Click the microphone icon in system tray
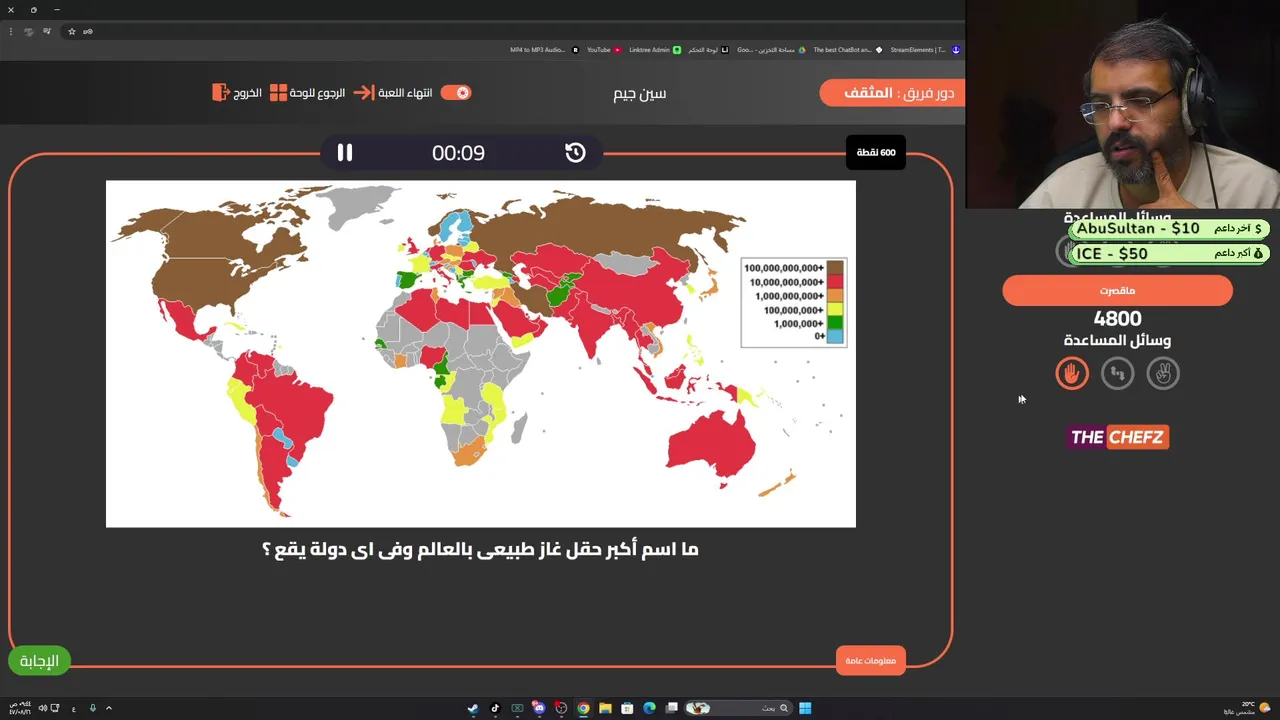The width and height of the screenshot is (1280, 720). pos(93,708)
